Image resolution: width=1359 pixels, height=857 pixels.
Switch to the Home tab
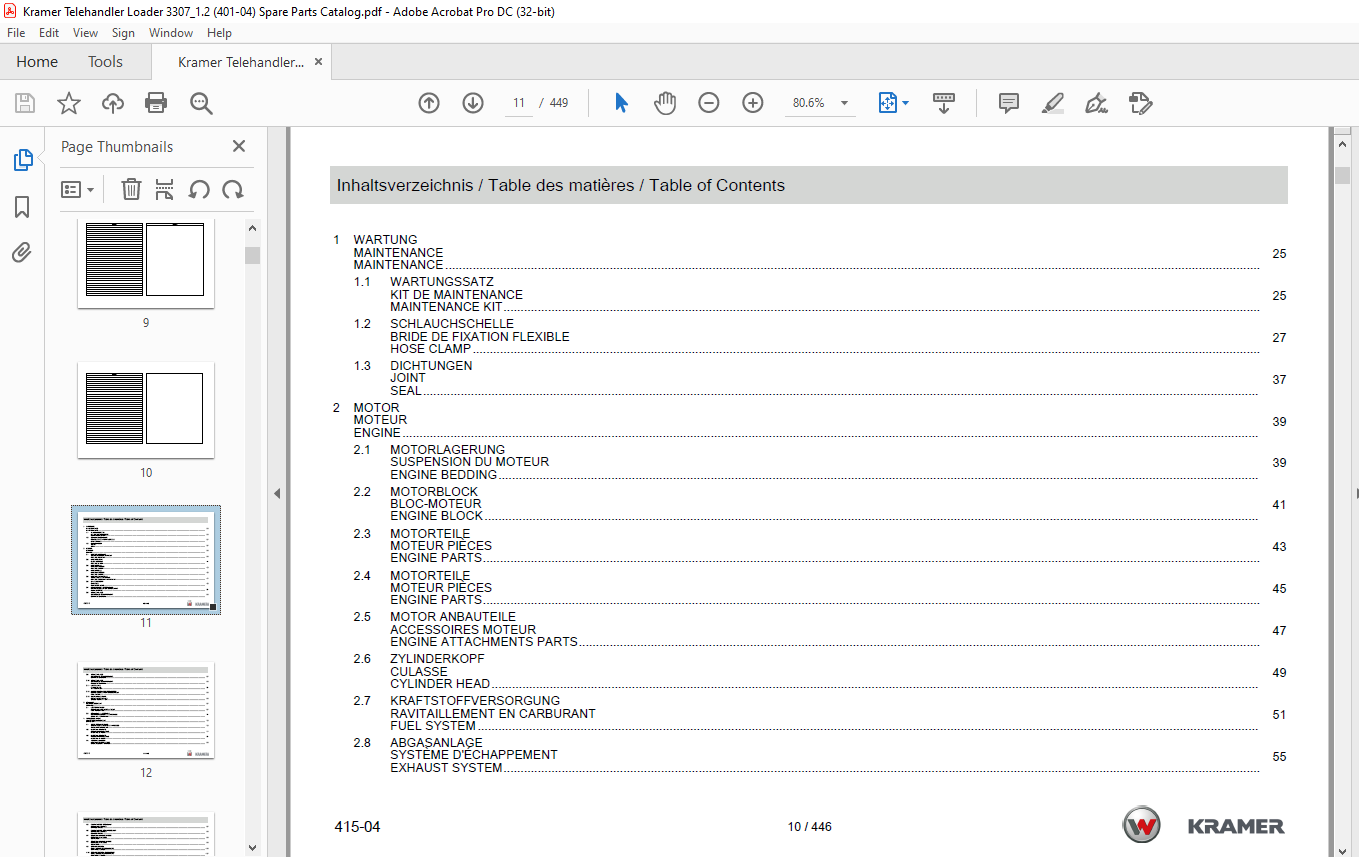37,62
